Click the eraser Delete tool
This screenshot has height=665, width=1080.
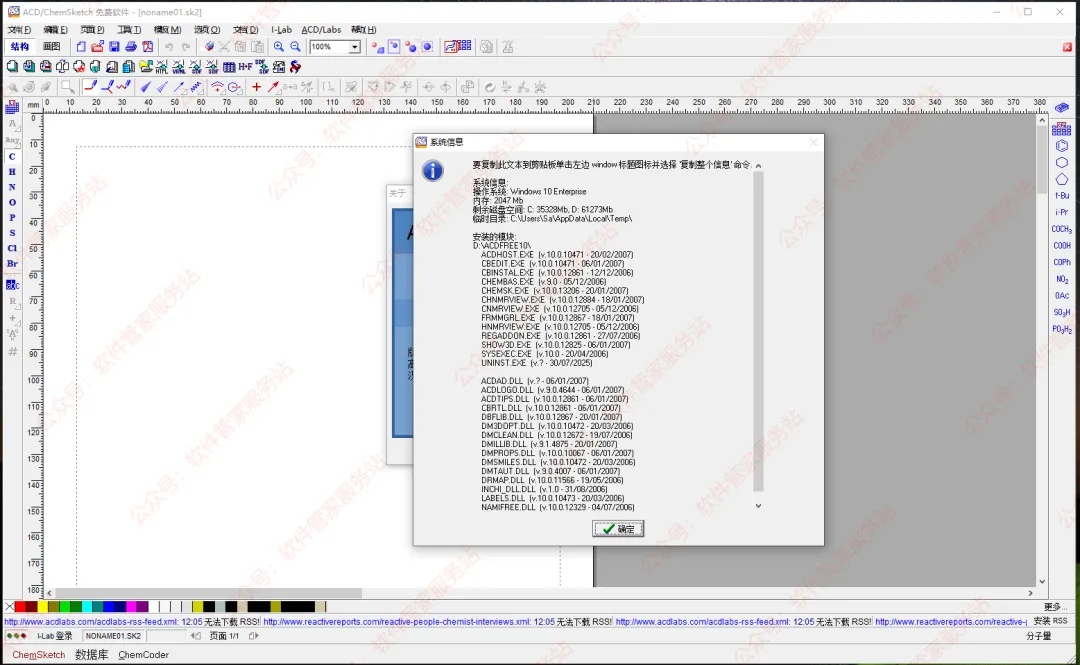pos(209,47)
